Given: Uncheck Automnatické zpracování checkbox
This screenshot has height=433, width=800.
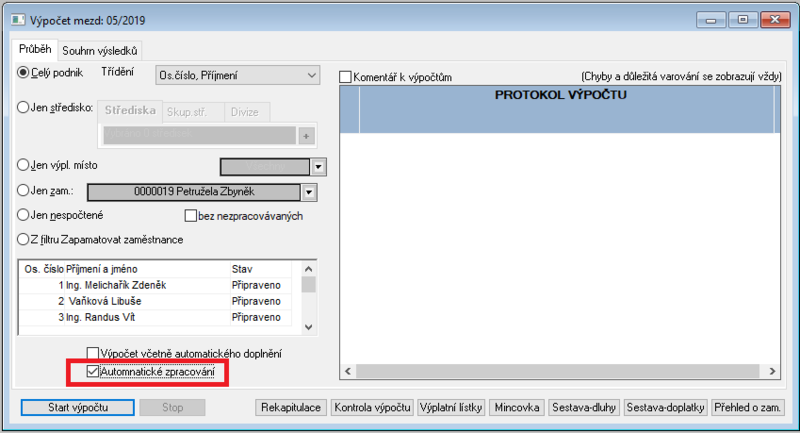Looking at the screenshot, I should point(92,371).
